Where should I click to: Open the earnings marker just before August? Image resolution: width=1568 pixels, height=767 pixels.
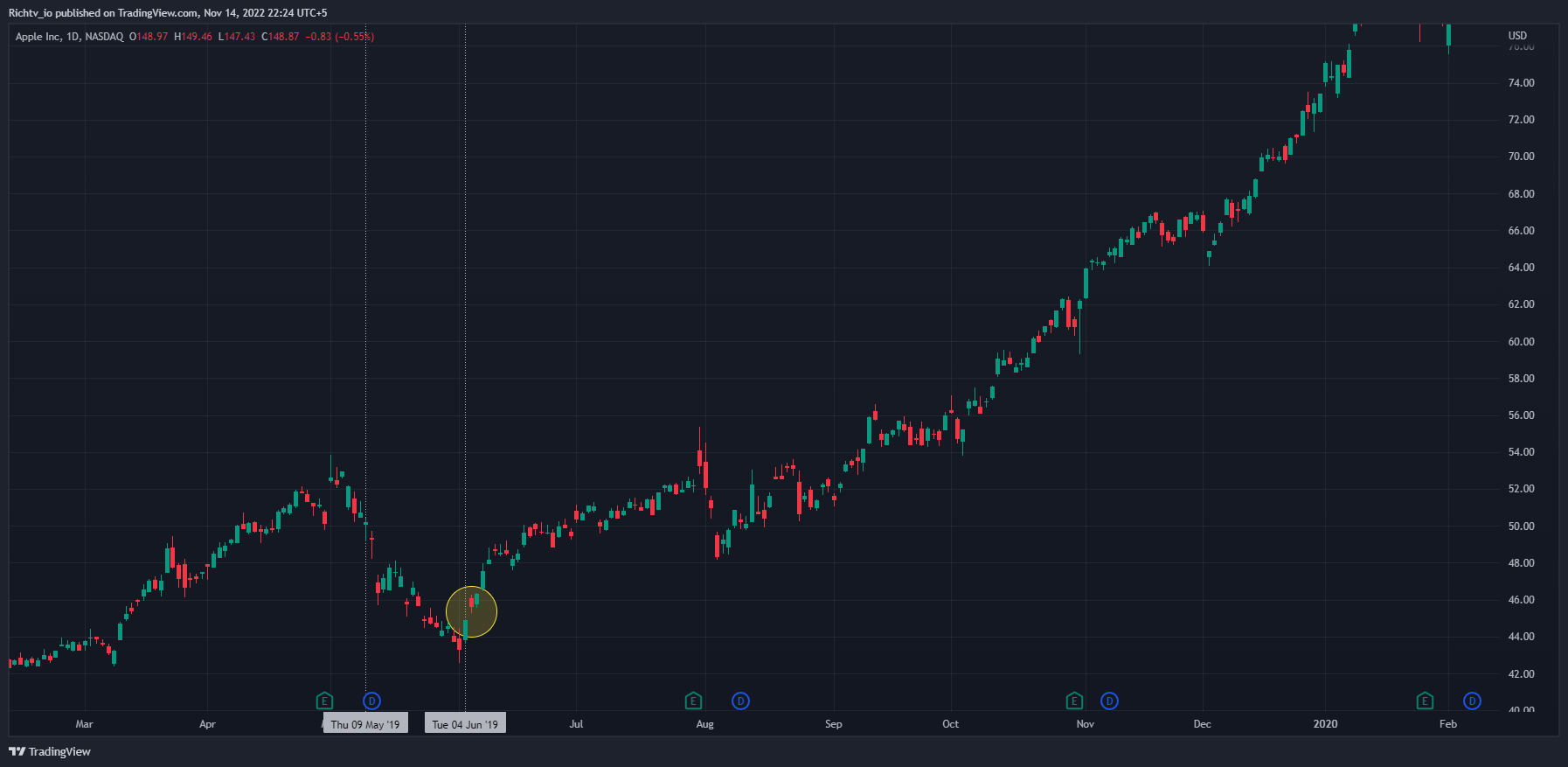[x=693, y=701]
